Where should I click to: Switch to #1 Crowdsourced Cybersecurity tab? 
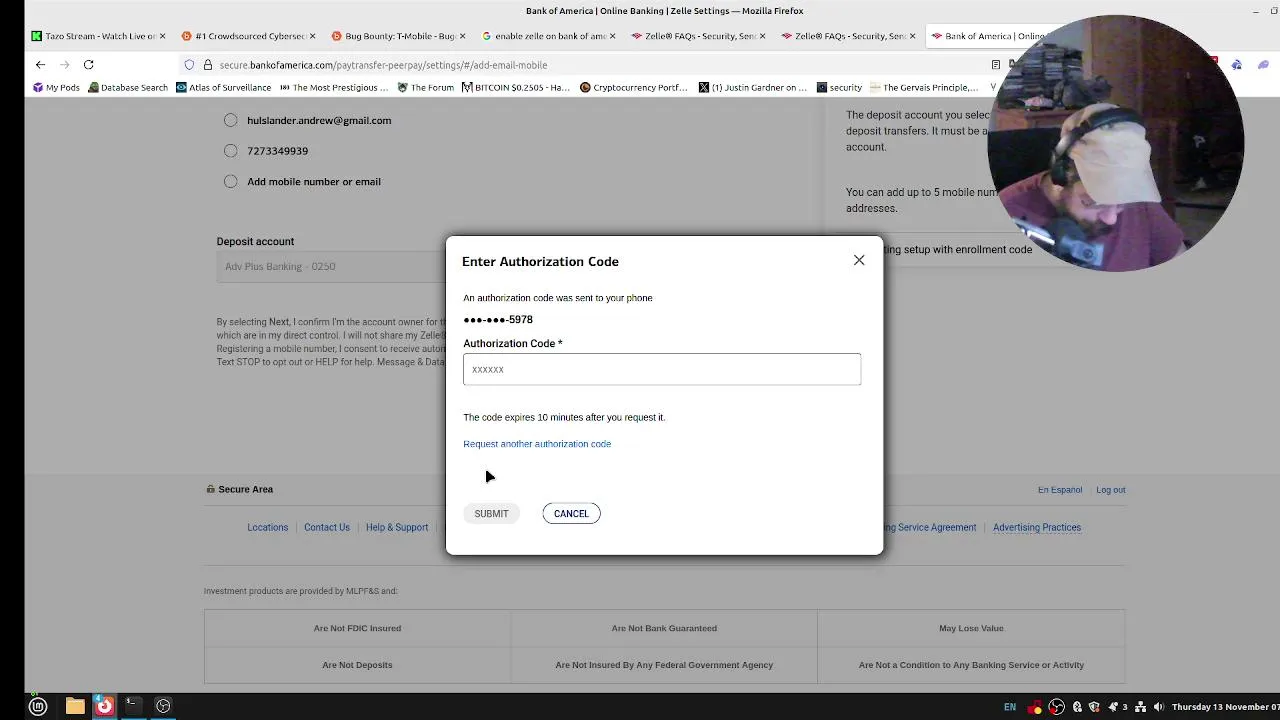(x=244, y=36)
